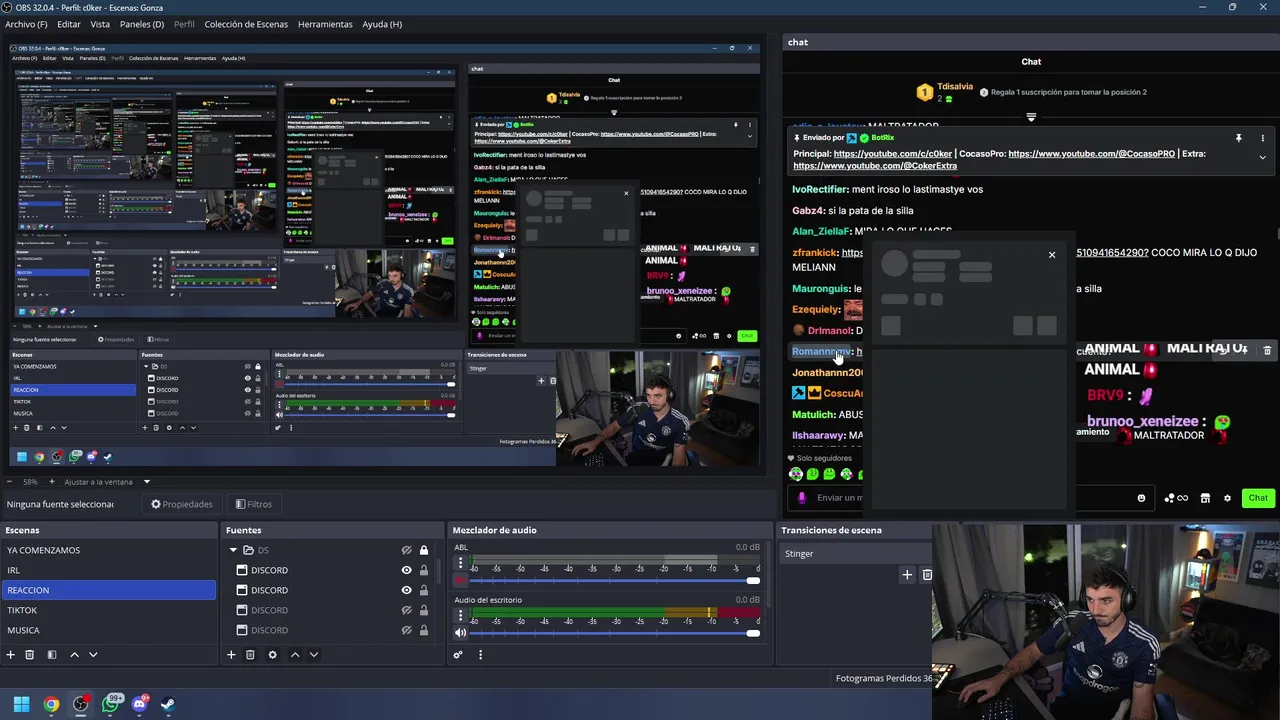Mute Audio del escritorio speaker icon
This screenshot has width=1280, height=720.
pyautogui.click(x=460, y=633)
